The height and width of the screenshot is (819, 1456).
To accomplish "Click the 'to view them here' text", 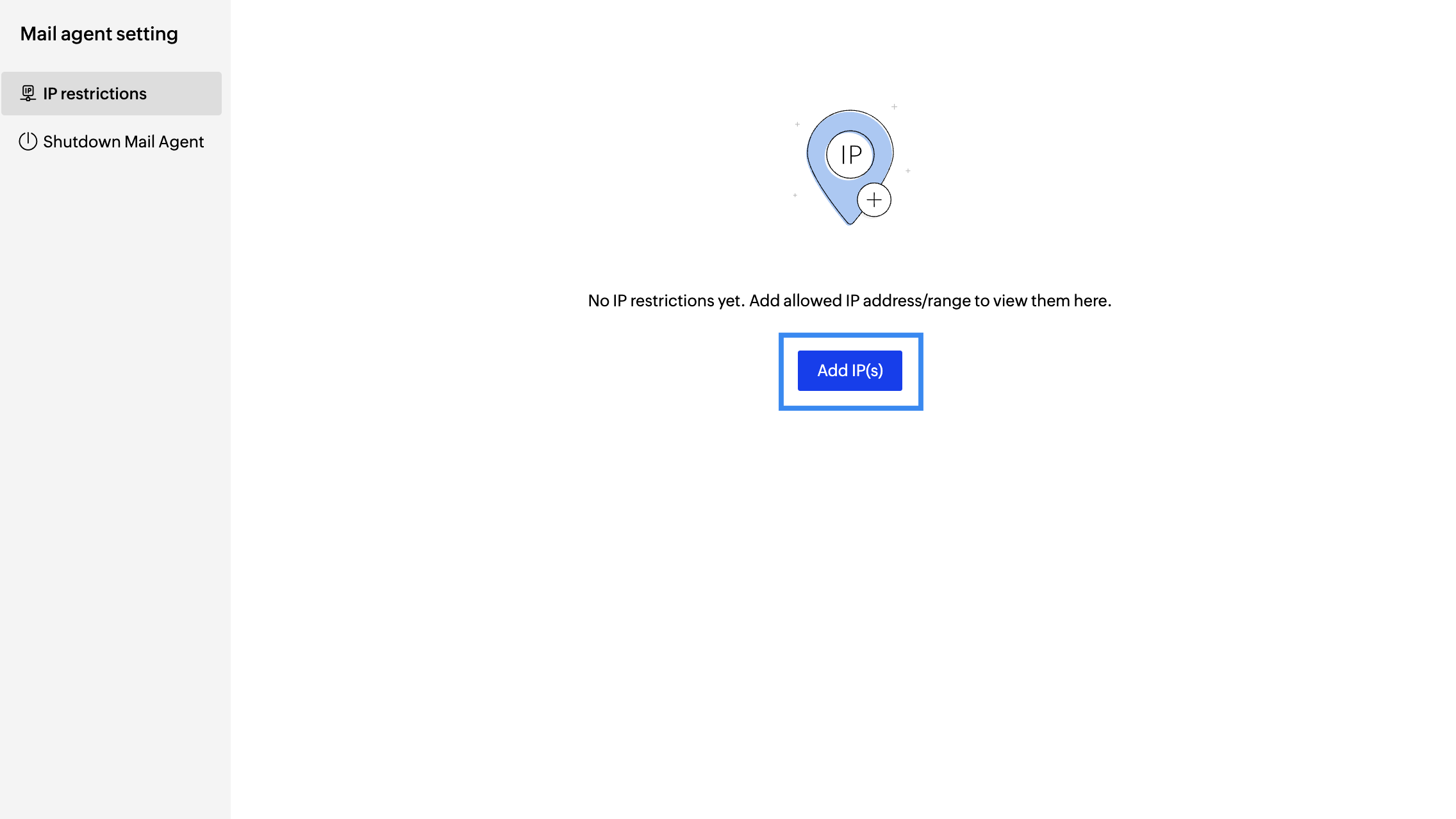I will pos(1043,301).
